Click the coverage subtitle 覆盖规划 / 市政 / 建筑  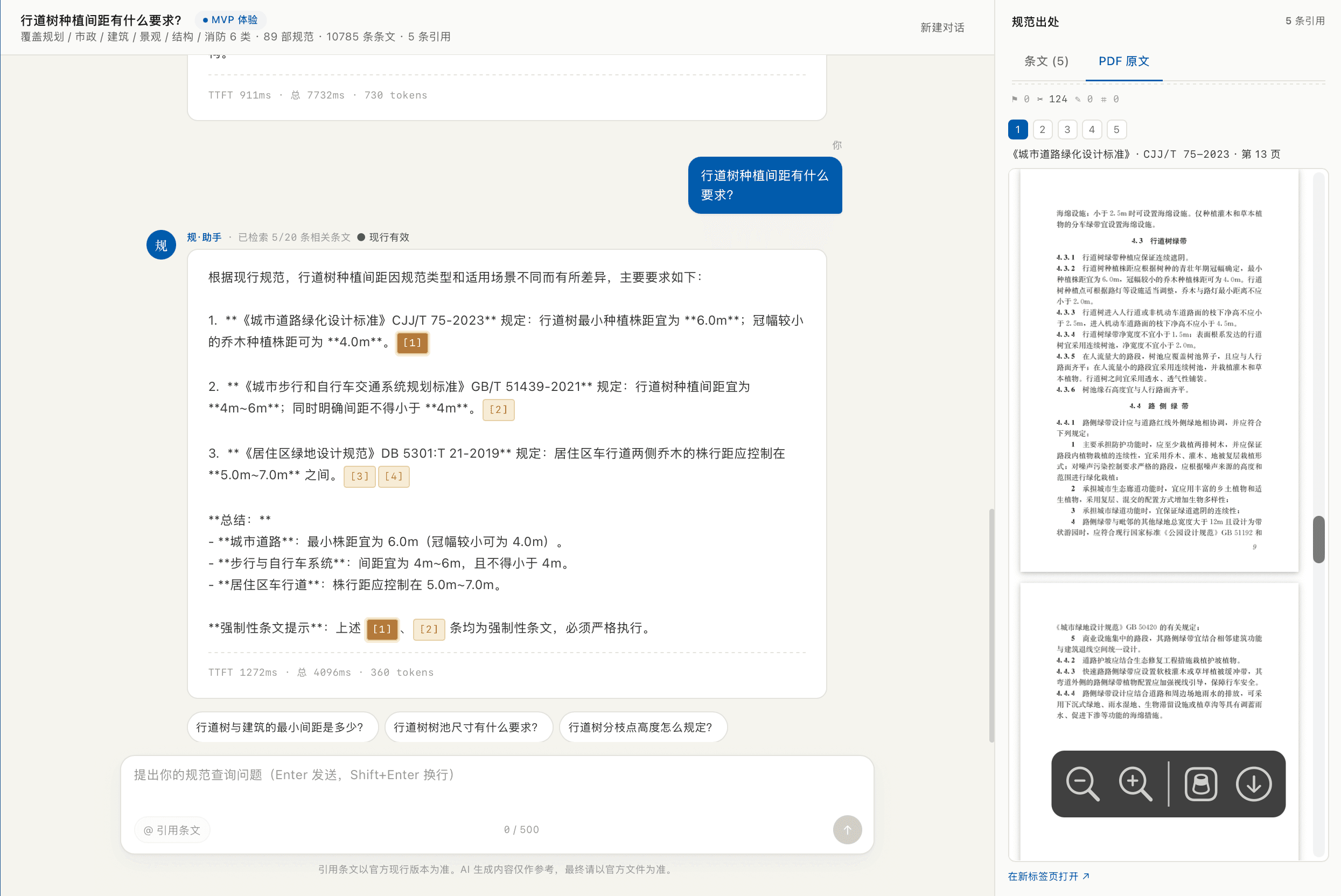tap(235, 37)
